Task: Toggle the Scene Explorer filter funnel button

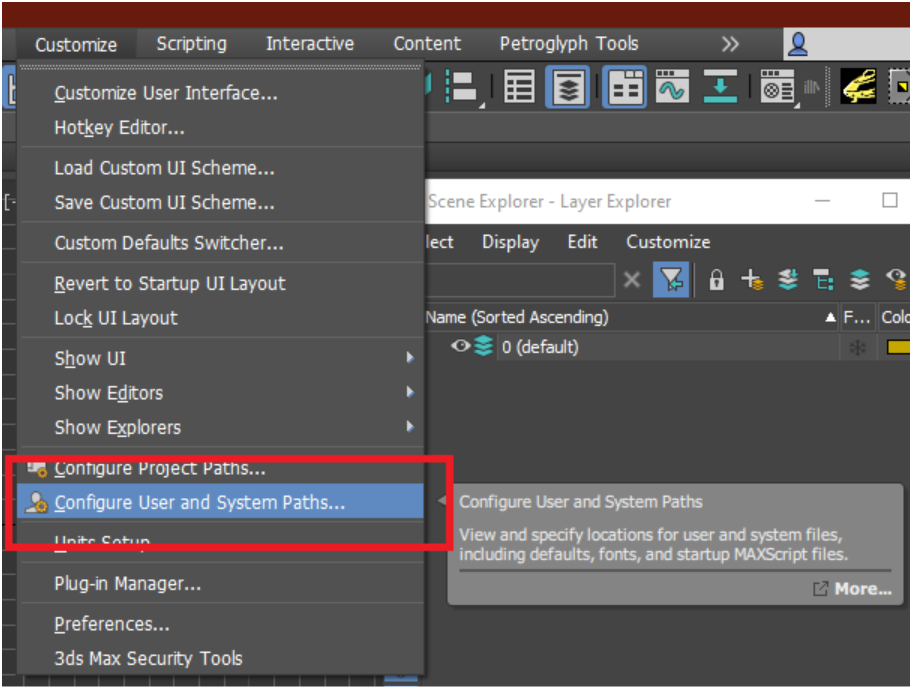Action: click(671, 280)
